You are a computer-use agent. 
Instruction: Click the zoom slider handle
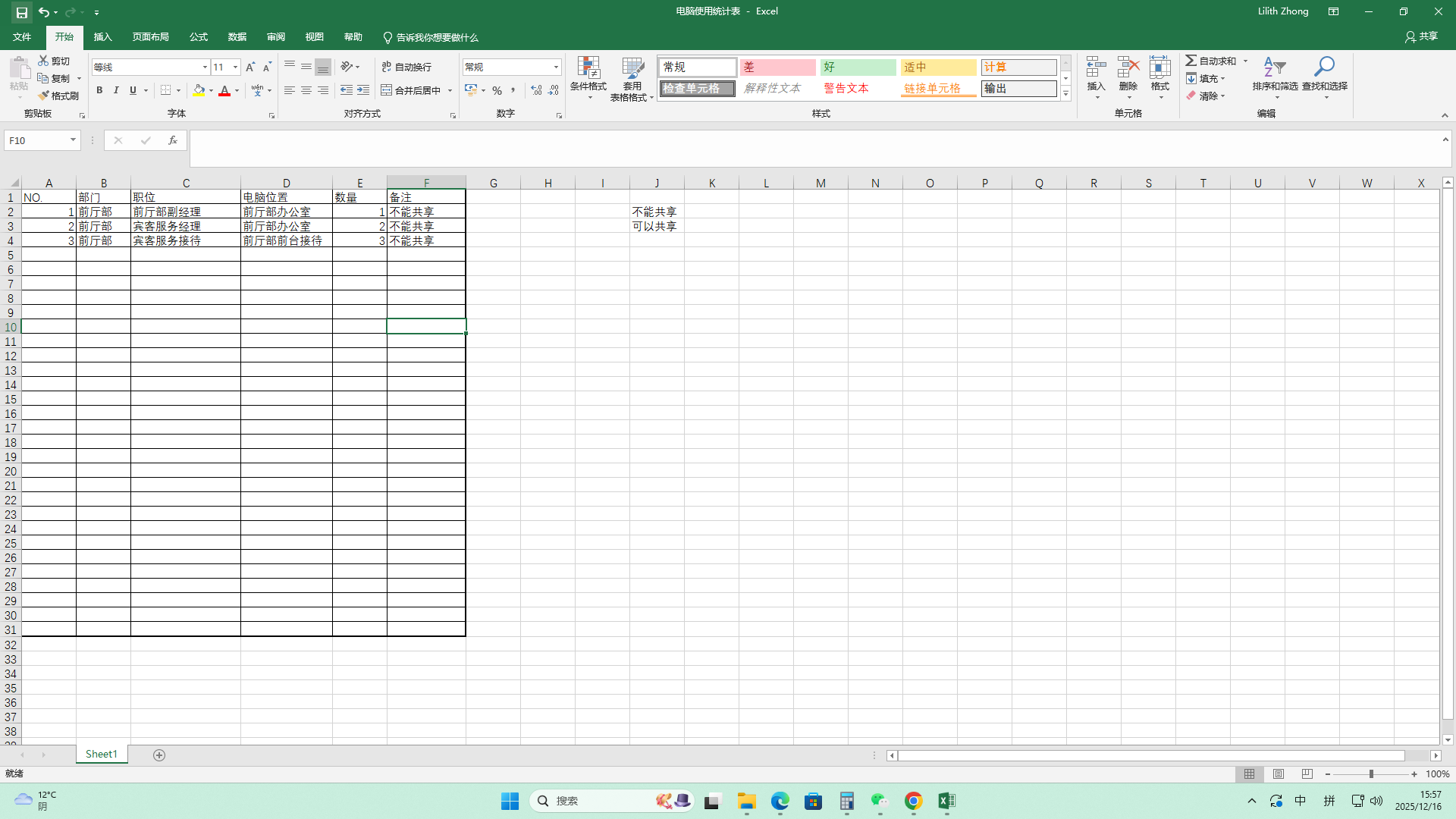coord(1371,774)
